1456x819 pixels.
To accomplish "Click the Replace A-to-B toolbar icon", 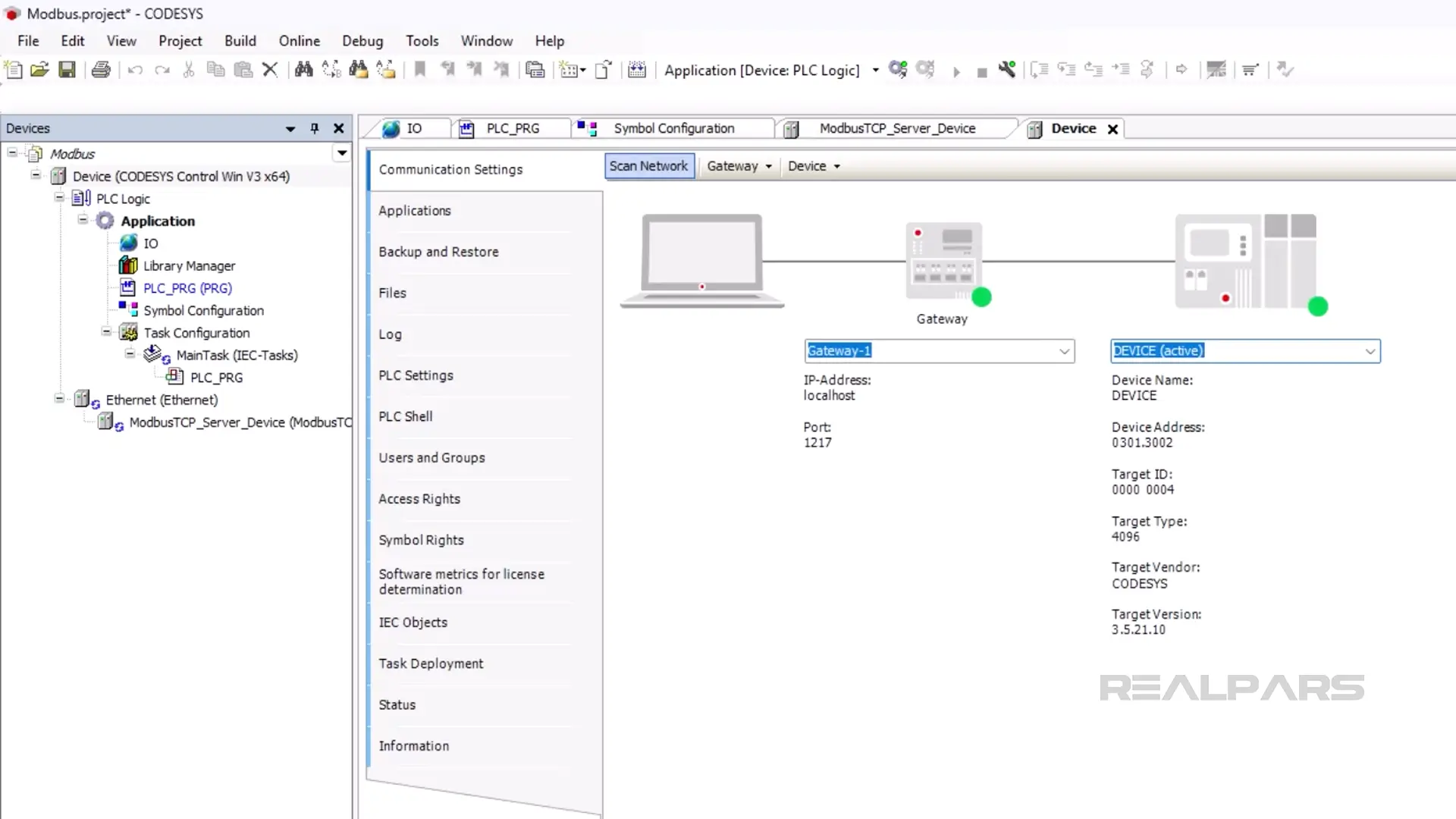I will (331, 70).
